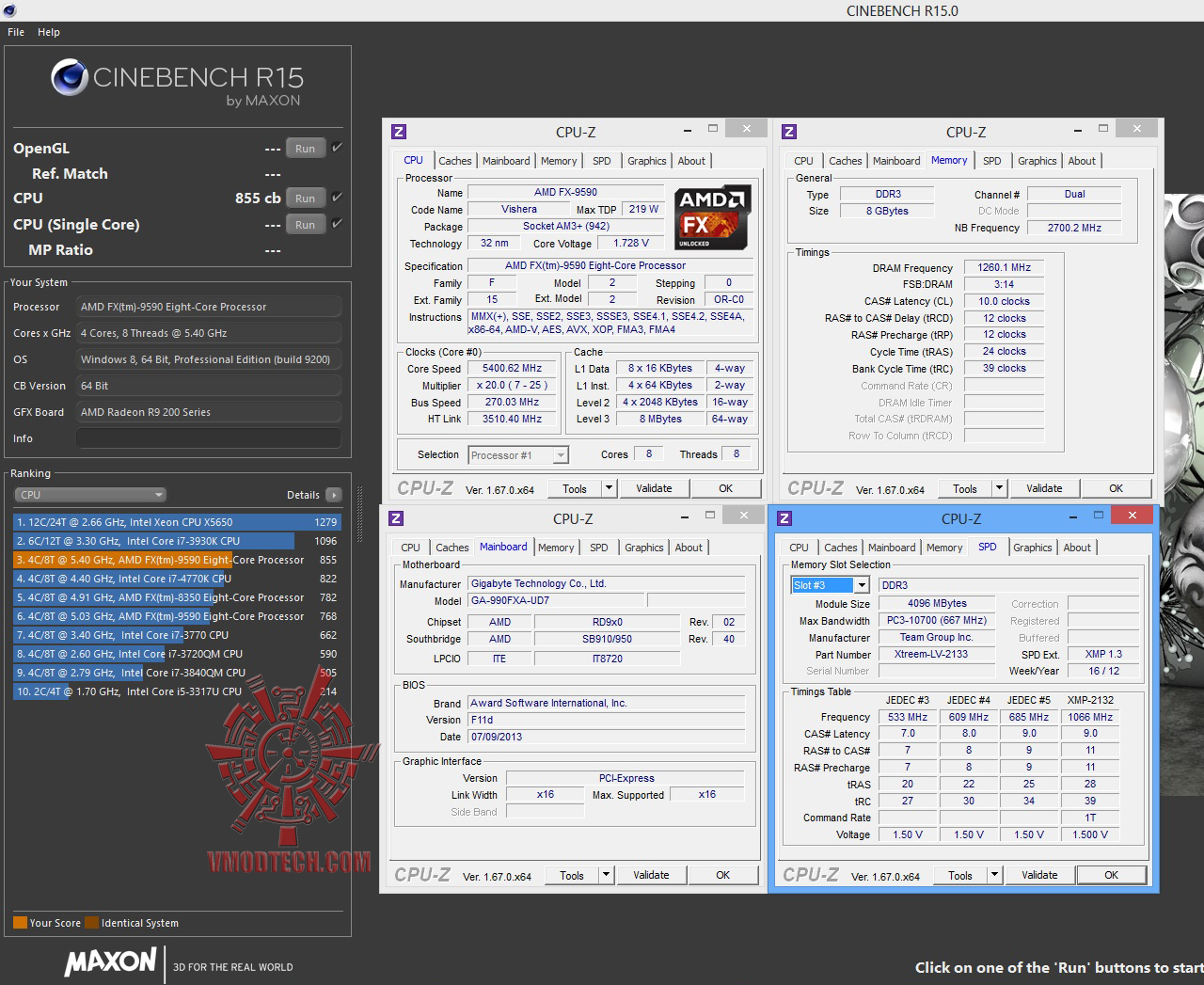Click the Z icon of the CPU-Z window showing the Mainboard tab

396,518
